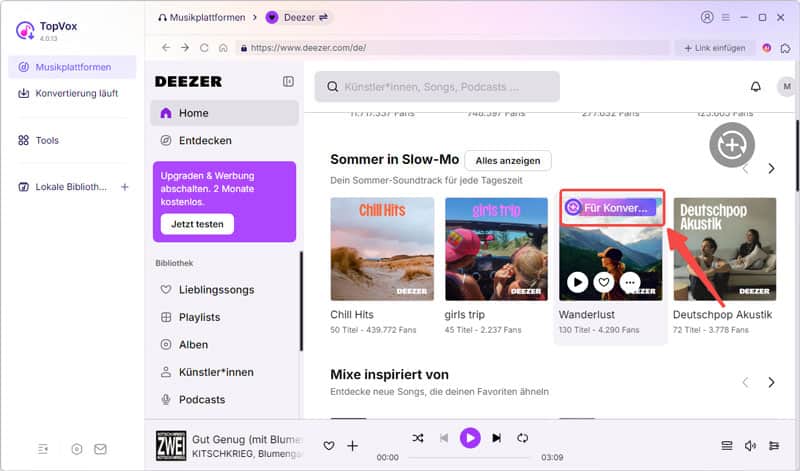Click the track progress bar
The image size is (800, 471).
click(469, 457)
